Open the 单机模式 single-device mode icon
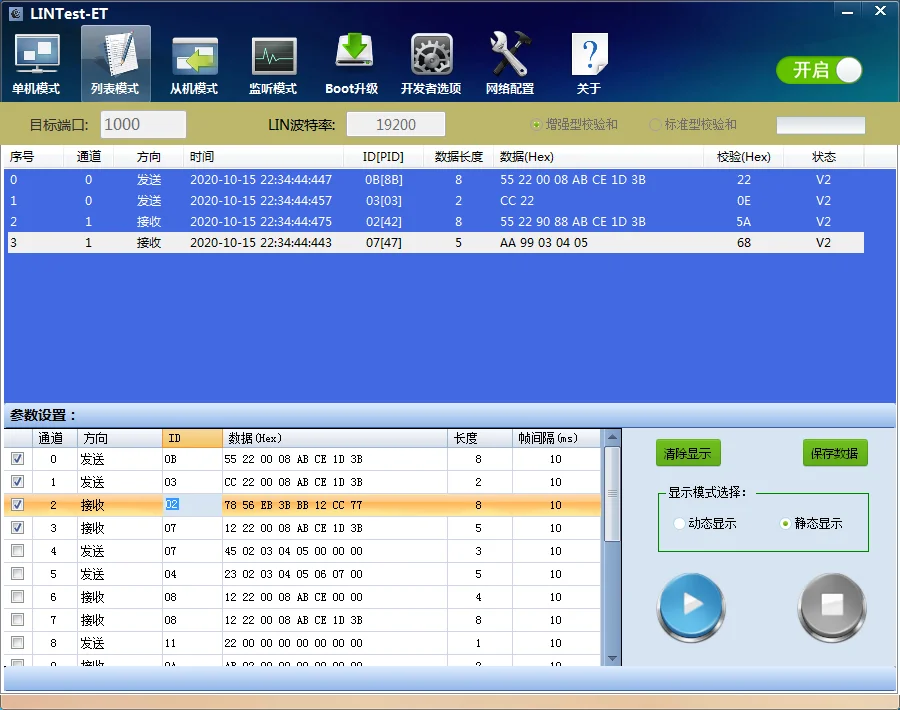 point(36,63)
